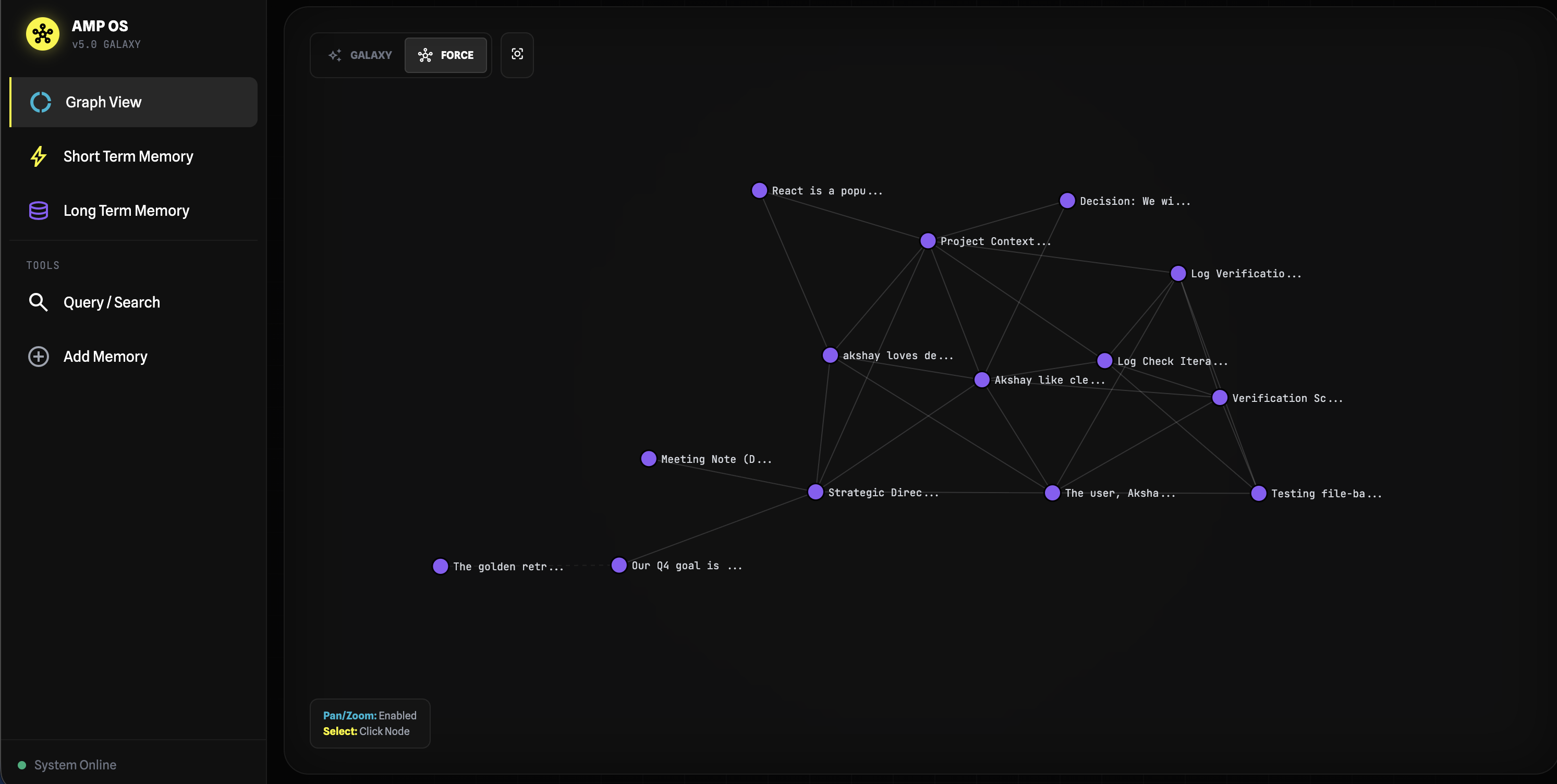The image size is (1557, 784).
Task: Select the Strategic Direc... graph node
Action: 816,492
